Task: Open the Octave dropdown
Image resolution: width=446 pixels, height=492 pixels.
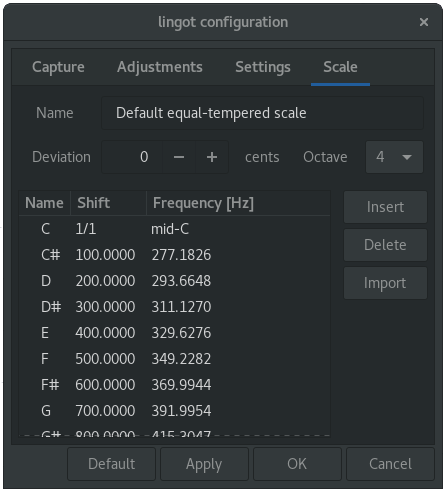Action: pyautogui.click(x=394, y=157)
